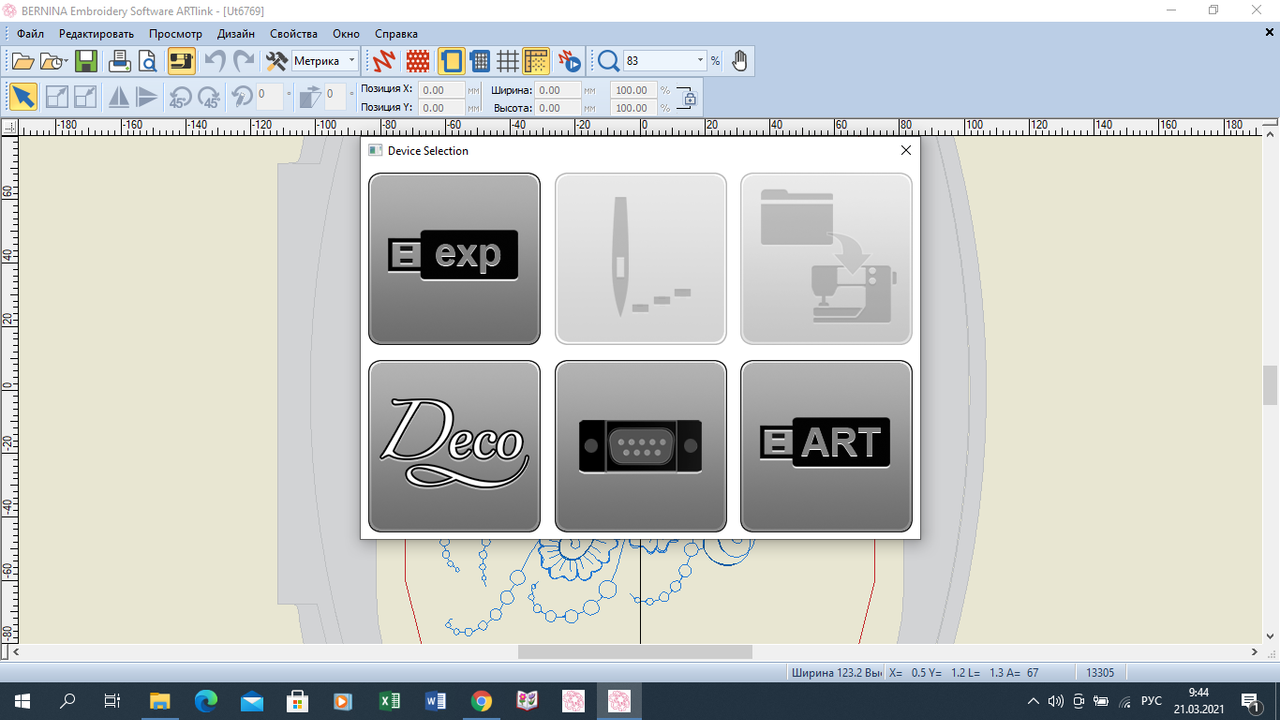Open the Windows Start menu
The width and height of the screenshot is (1280, 720).
click(x=22, y=701)
